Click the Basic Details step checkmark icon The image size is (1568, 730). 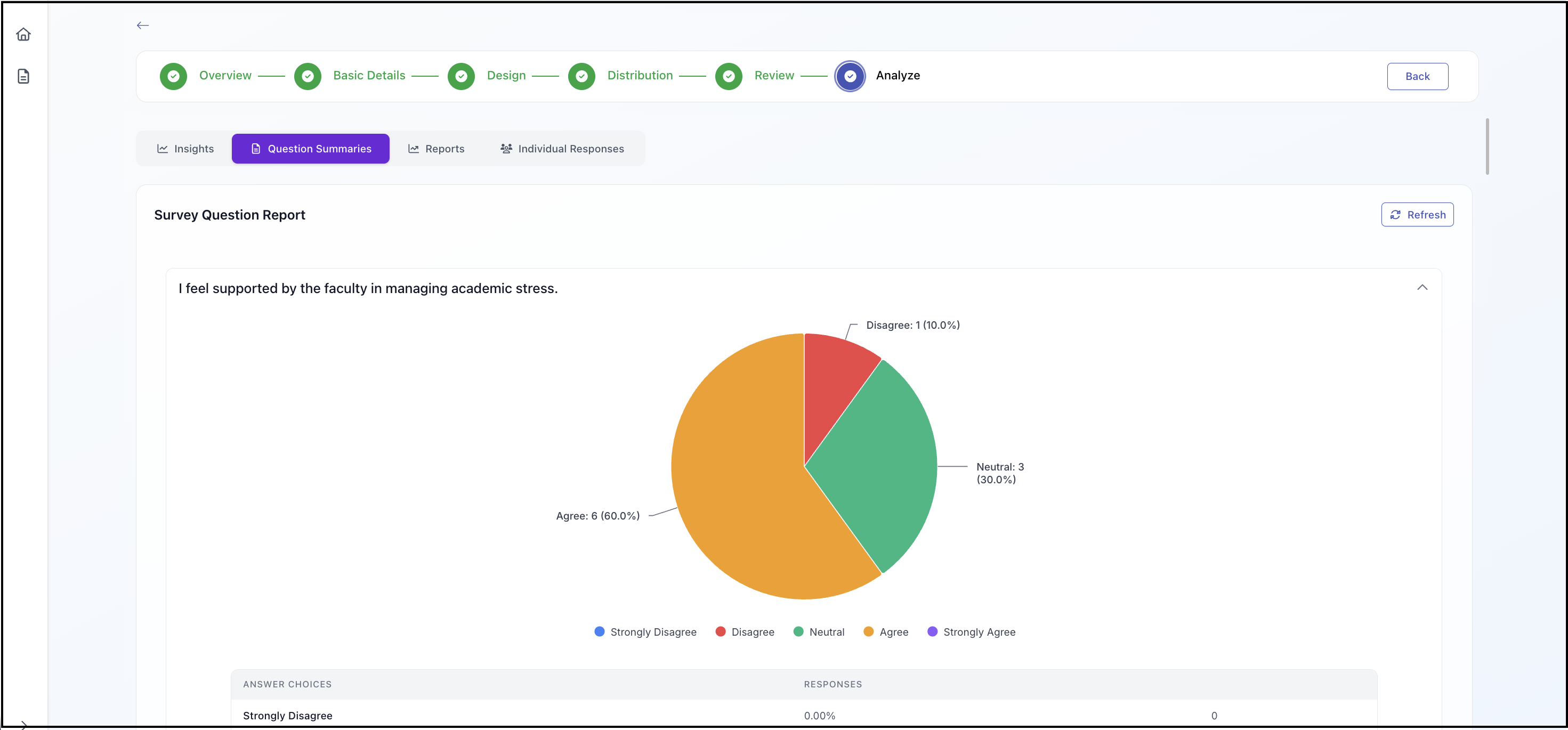pos(308,76)
